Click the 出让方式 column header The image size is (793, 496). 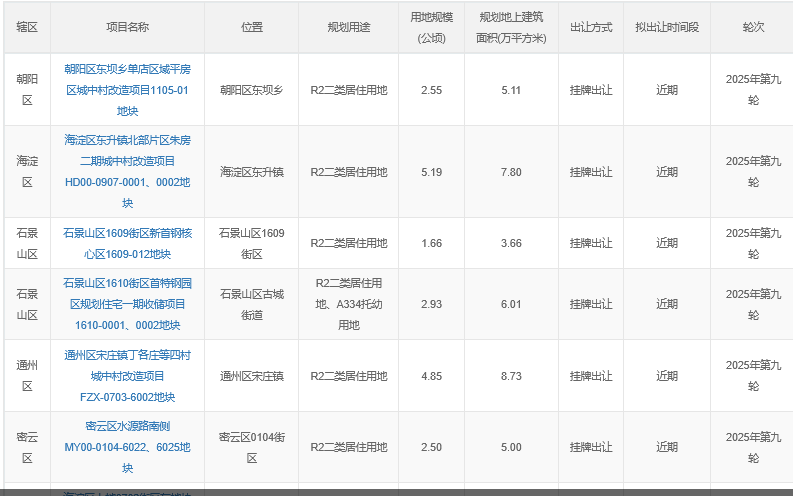pos(590,27)
